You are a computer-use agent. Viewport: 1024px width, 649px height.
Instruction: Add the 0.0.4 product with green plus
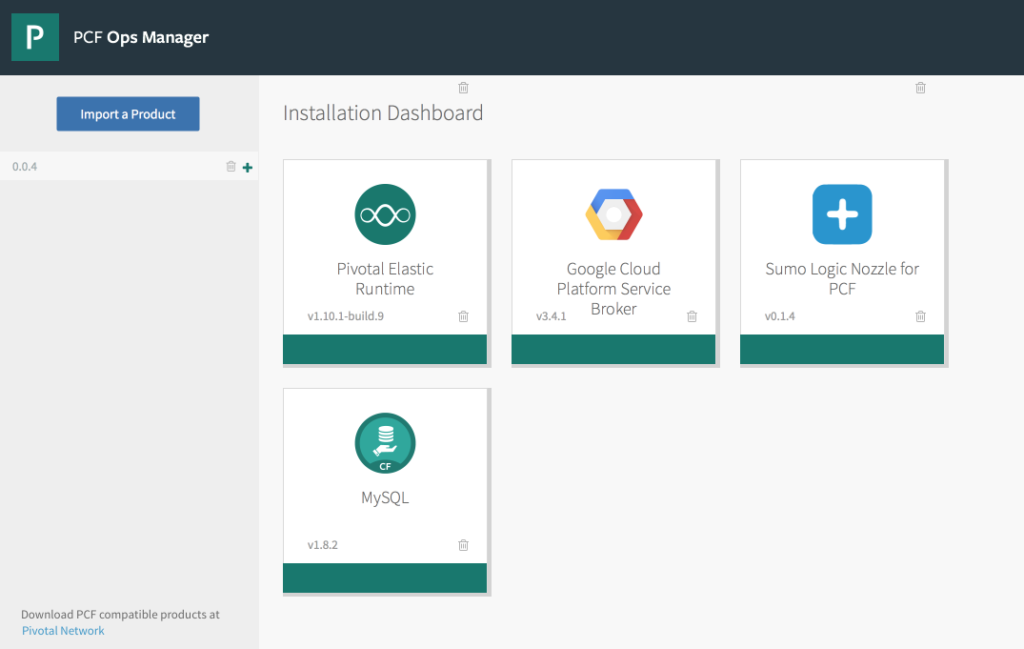tap(248, 168)
